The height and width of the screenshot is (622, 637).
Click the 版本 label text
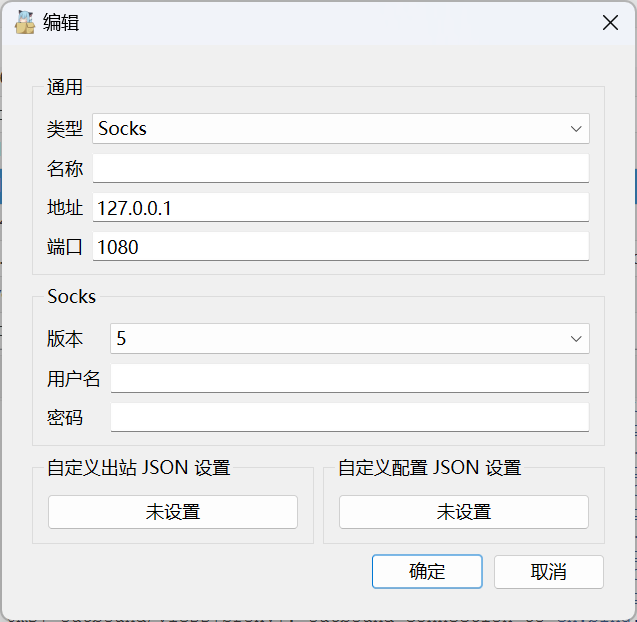point(65,339)
